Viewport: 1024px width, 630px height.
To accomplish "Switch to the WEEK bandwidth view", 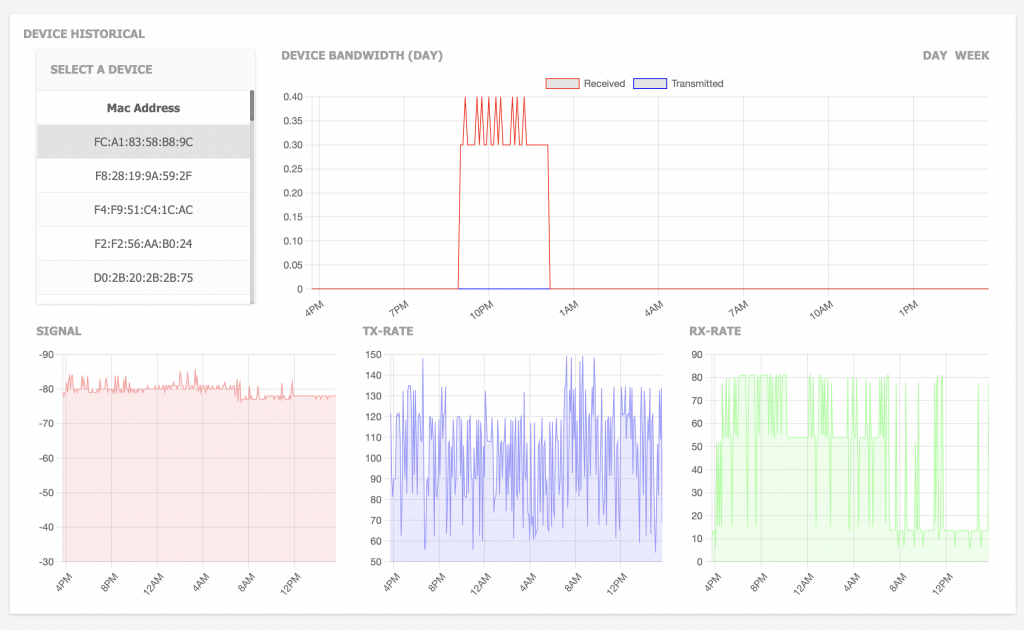I will [x=972, y=55].
